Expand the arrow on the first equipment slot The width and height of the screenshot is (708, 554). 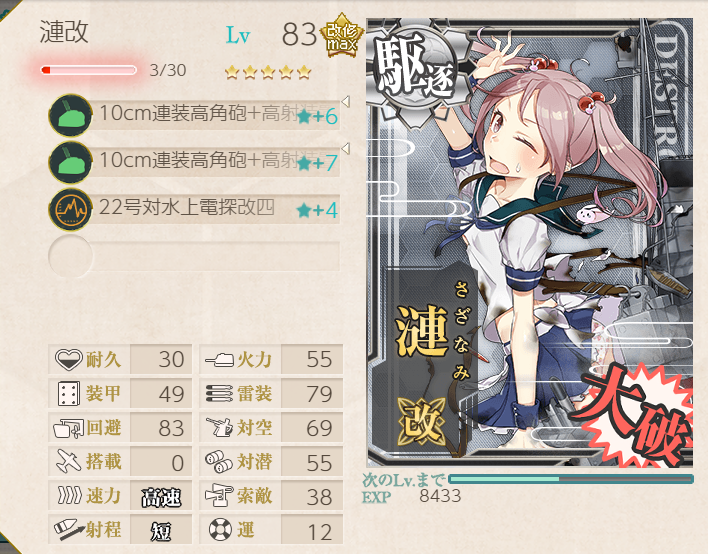346,102
